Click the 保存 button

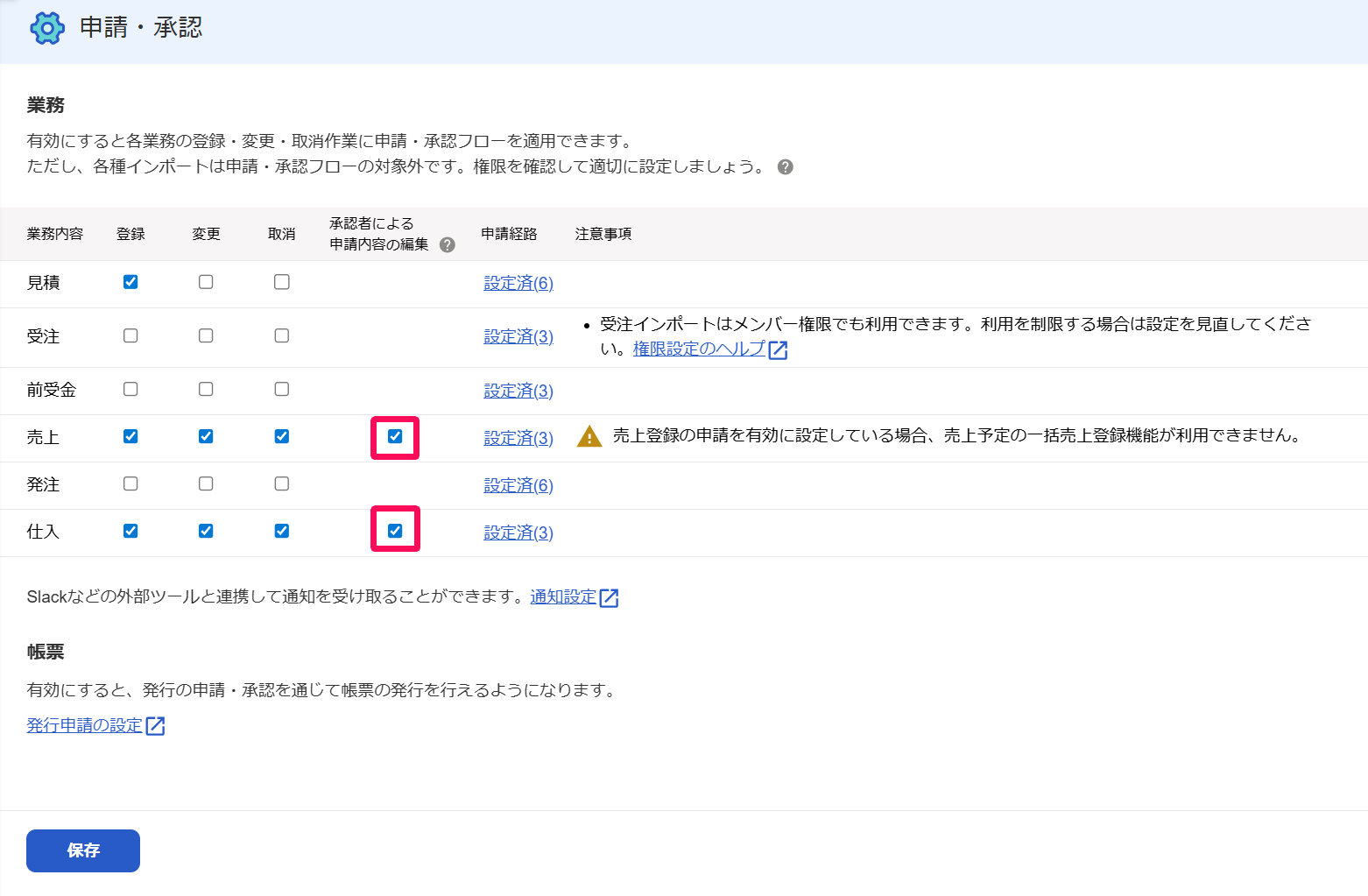pos(83,850)
